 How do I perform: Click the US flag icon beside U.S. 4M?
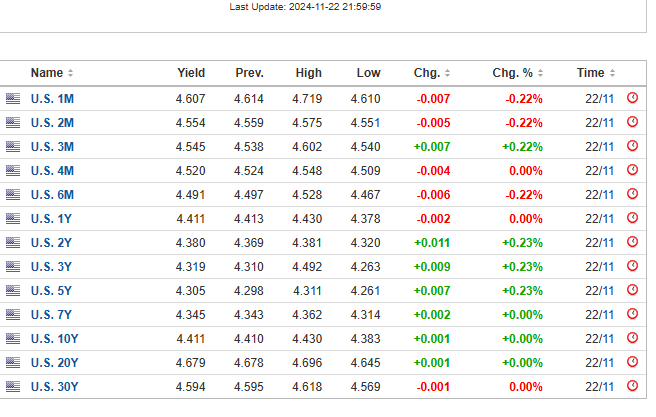(13, 171)
